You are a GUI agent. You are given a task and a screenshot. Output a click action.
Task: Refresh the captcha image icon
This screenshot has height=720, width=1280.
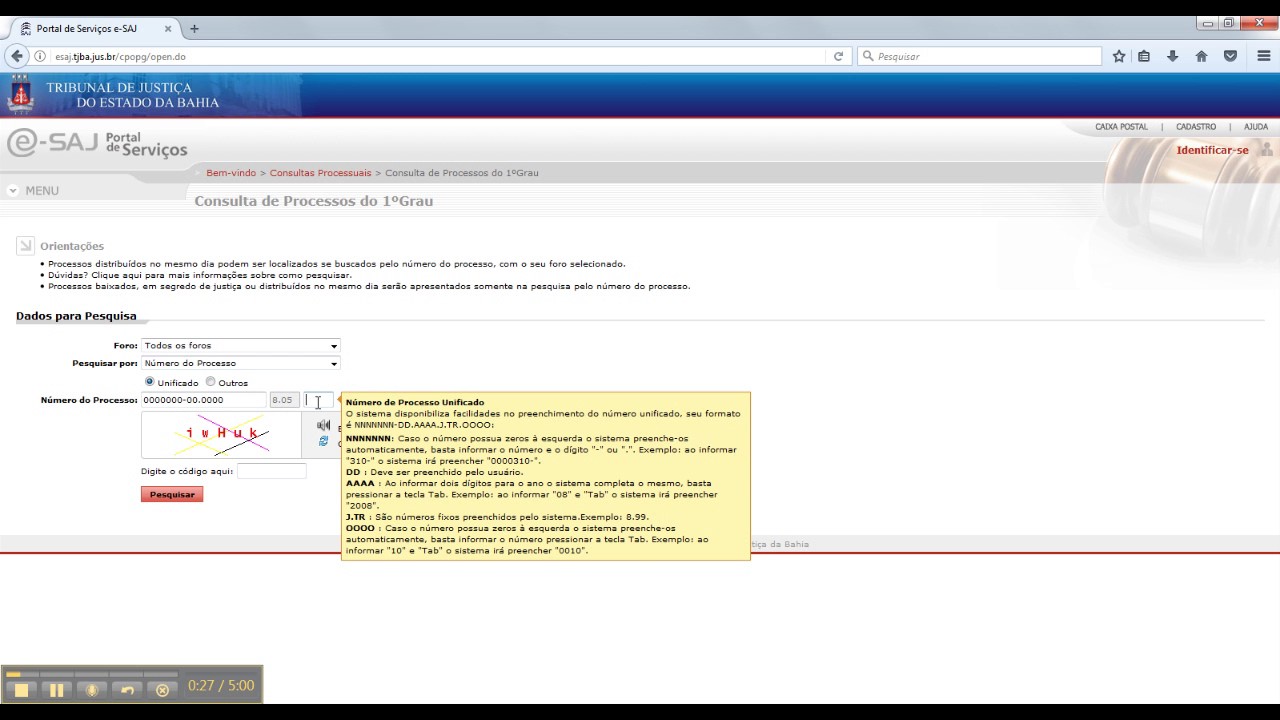[323, 441]
